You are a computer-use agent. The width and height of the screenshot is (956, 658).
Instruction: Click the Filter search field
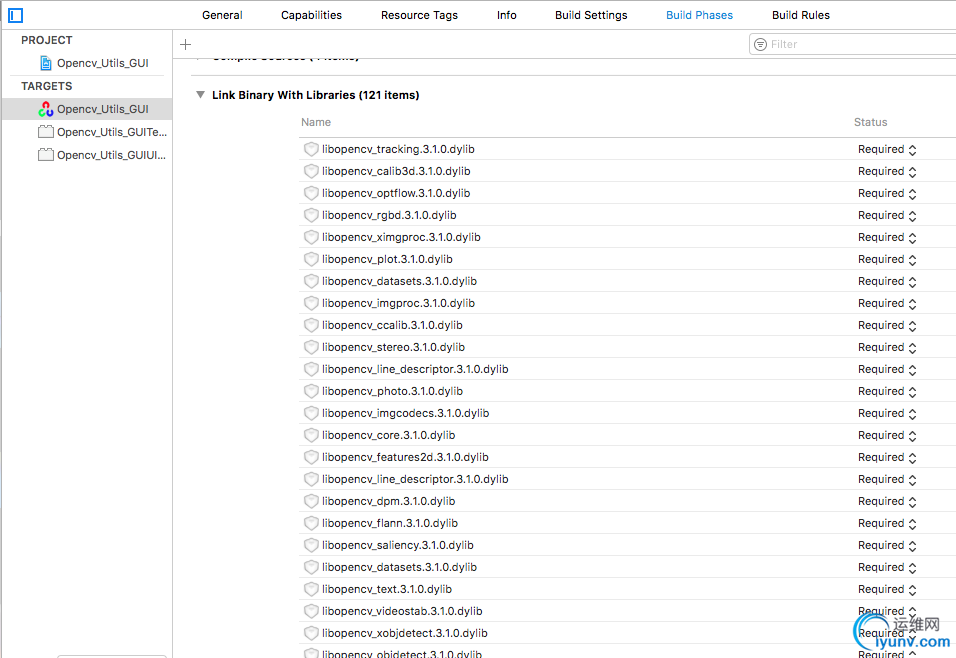854,45
